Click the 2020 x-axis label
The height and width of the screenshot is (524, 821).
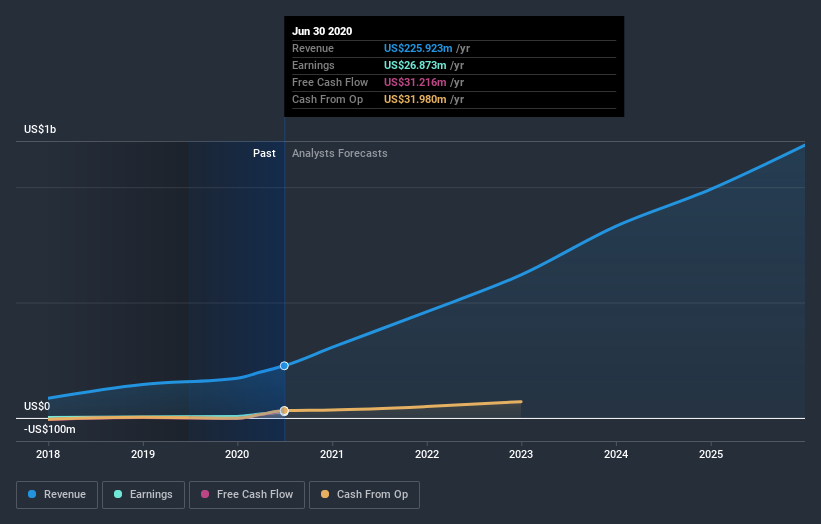(x=237, y=454)
